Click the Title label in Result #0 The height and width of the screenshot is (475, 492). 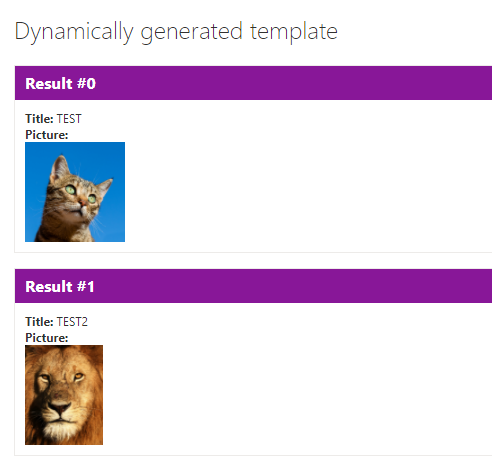pos(39,119)
